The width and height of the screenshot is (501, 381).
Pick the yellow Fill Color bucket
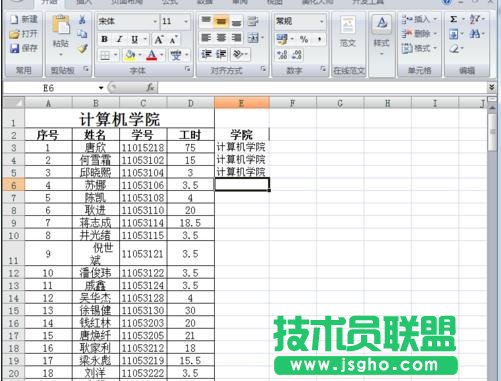129,55
